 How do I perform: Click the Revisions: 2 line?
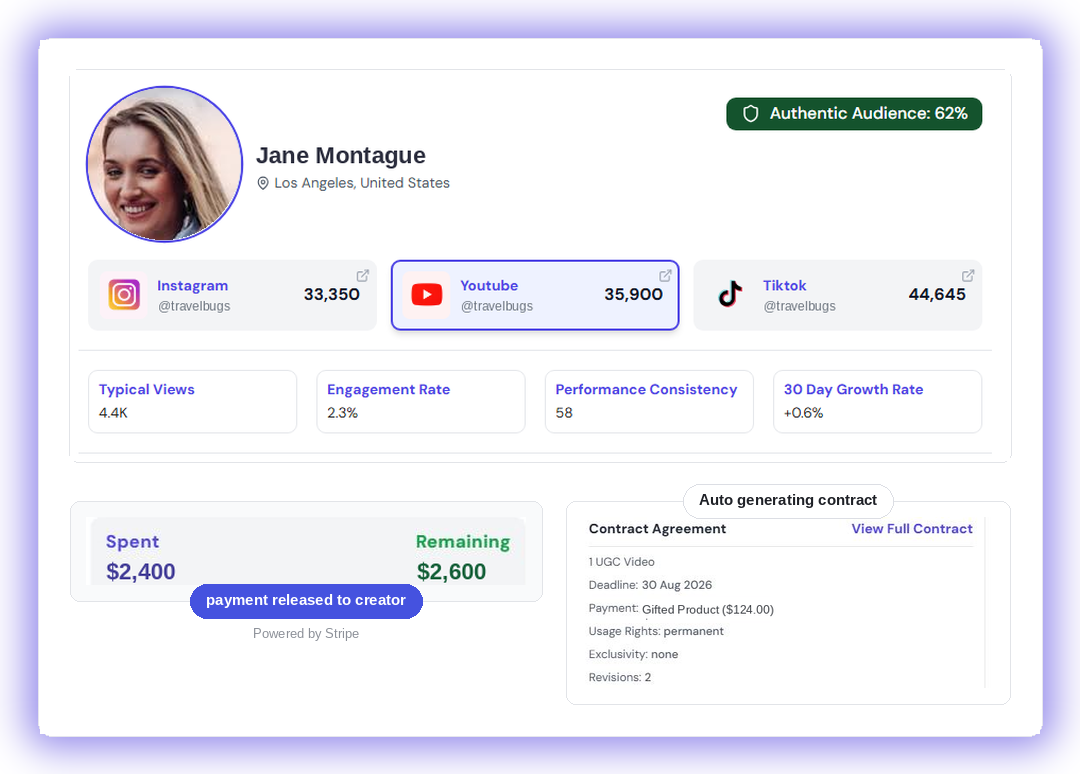[x=619, y=678]
